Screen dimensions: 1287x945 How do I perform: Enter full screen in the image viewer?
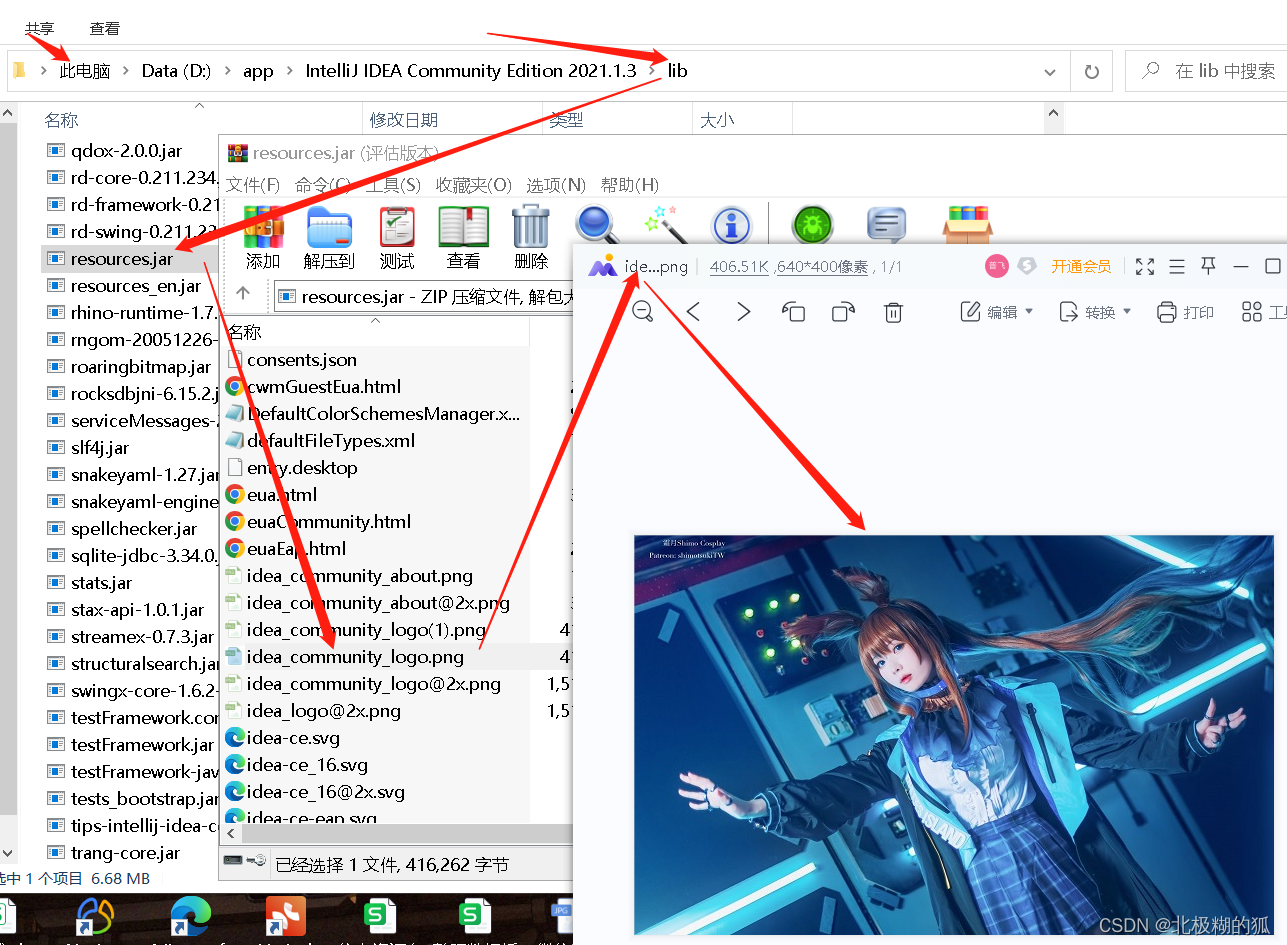click(1145, 266)
